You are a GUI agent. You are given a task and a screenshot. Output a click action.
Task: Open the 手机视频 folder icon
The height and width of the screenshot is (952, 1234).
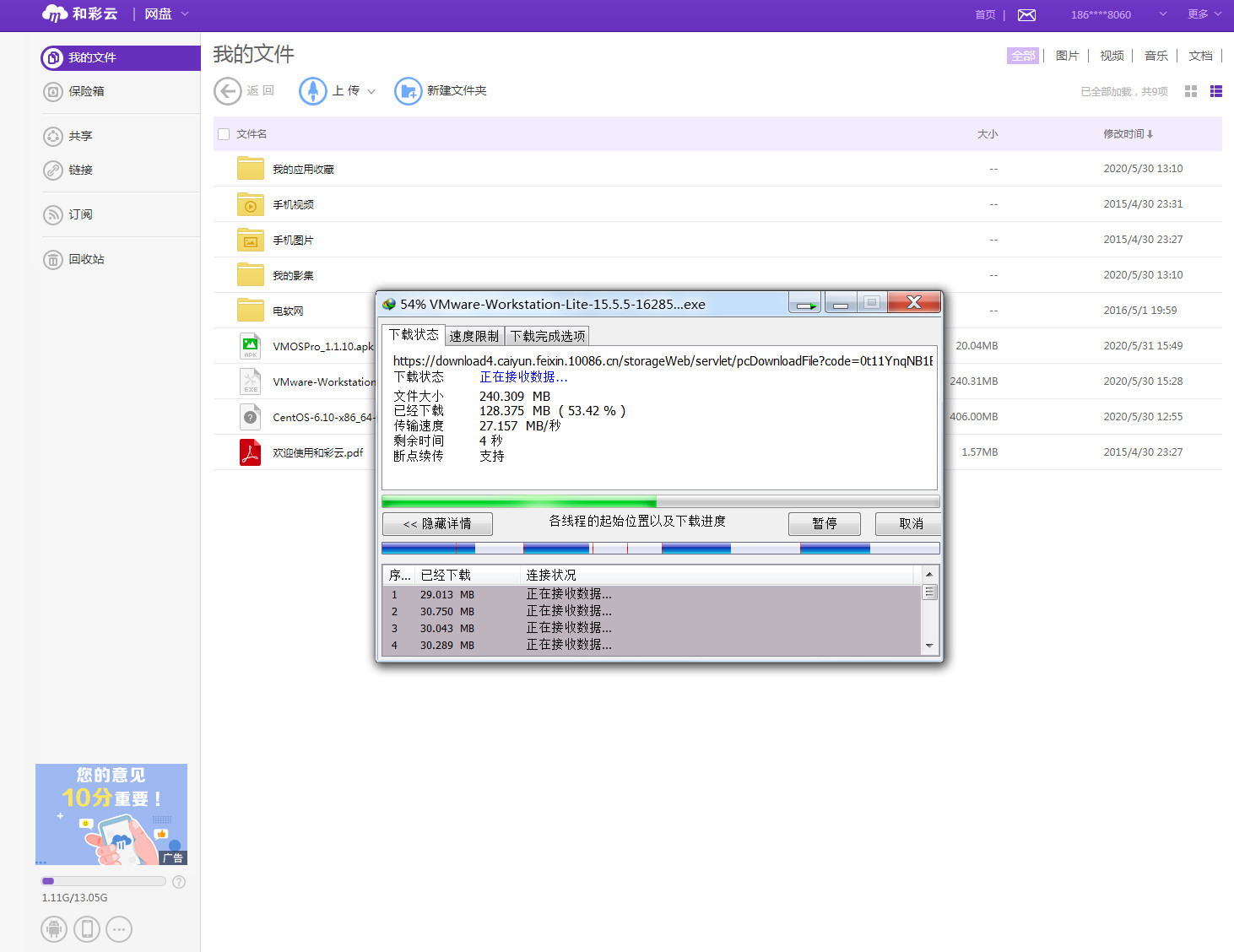(251, 204)
